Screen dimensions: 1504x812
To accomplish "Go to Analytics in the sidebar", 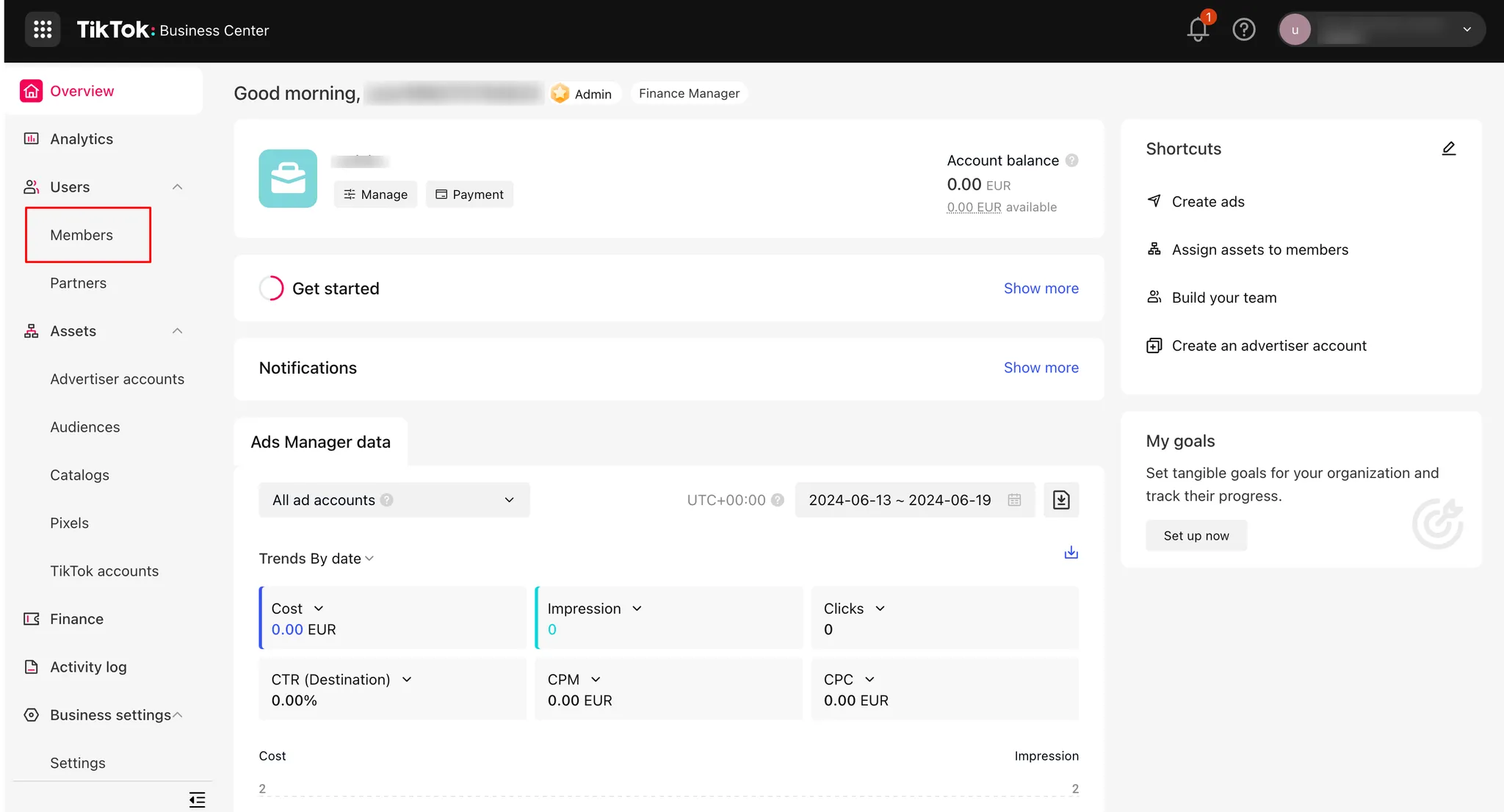I will point(81,139).
